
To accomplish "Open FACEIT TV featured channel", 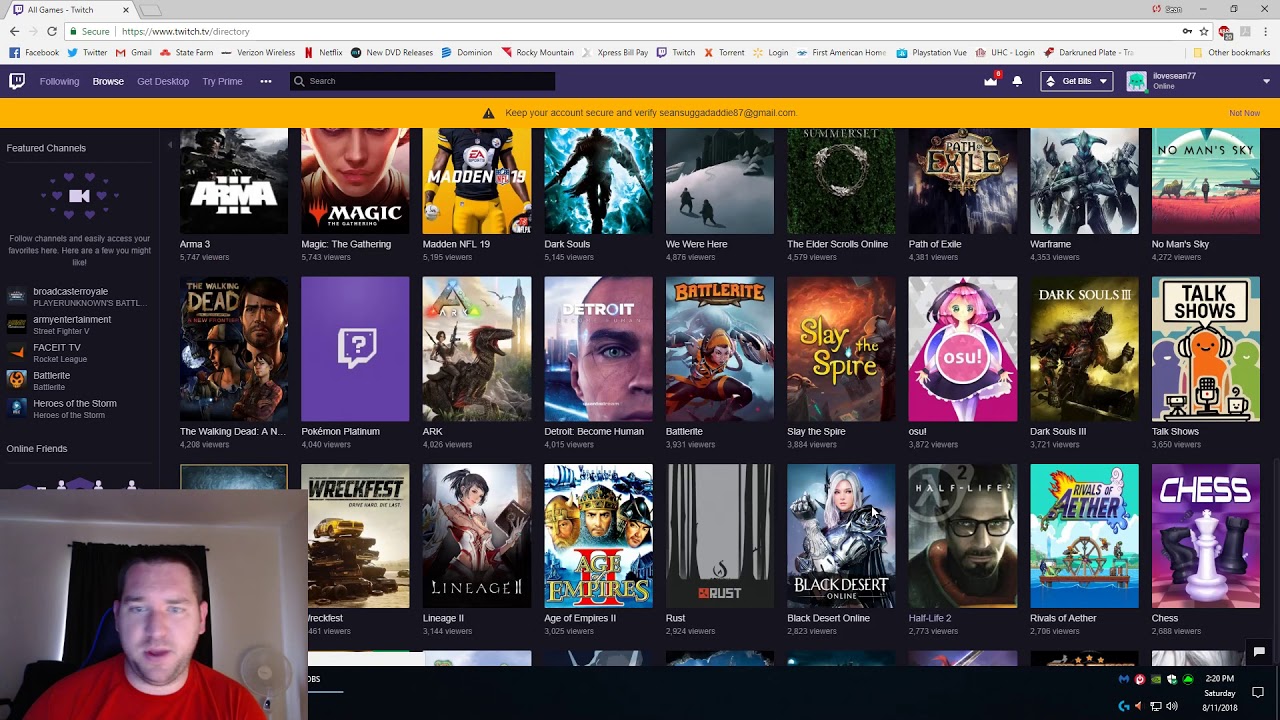I will [x=80, y=353].
